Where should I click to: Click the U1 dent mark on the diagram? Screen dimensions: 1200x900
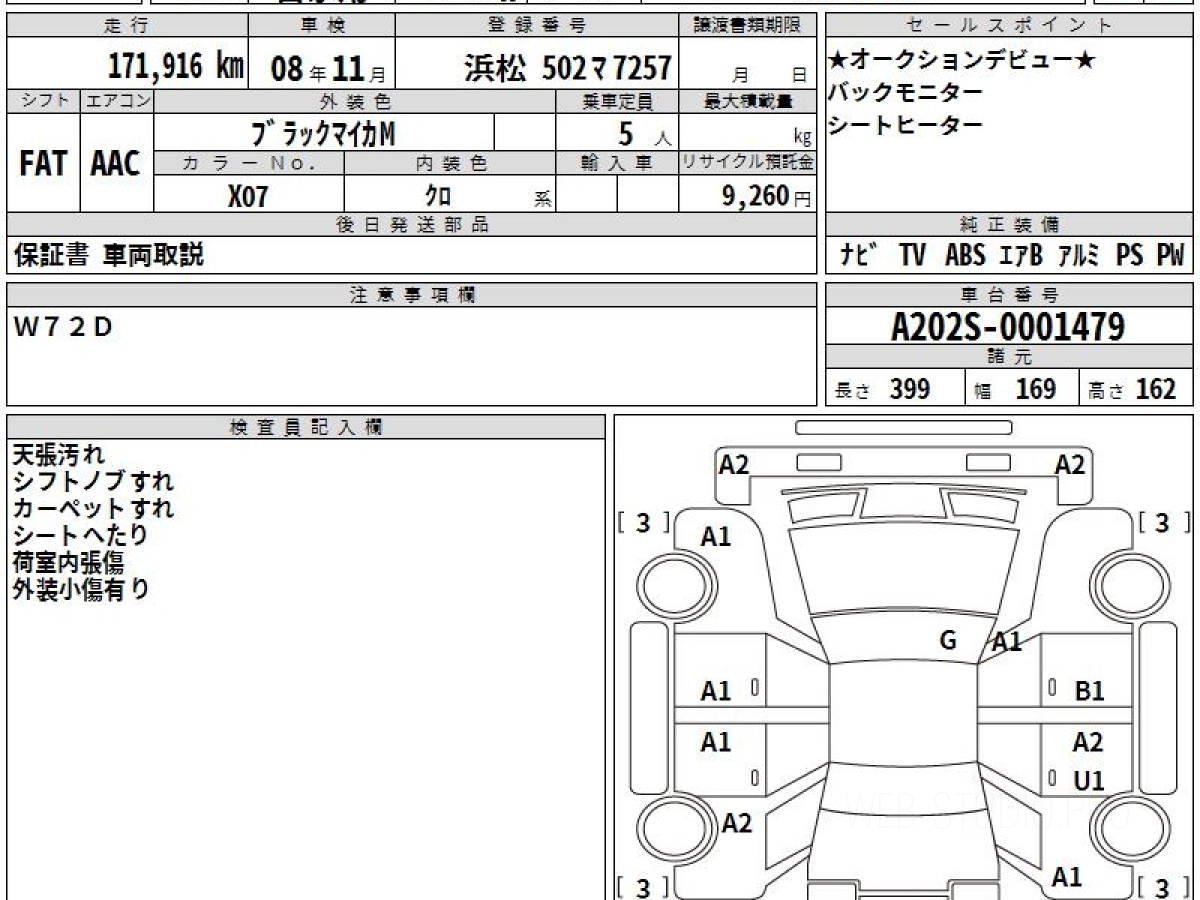(x=1088, y=781)
